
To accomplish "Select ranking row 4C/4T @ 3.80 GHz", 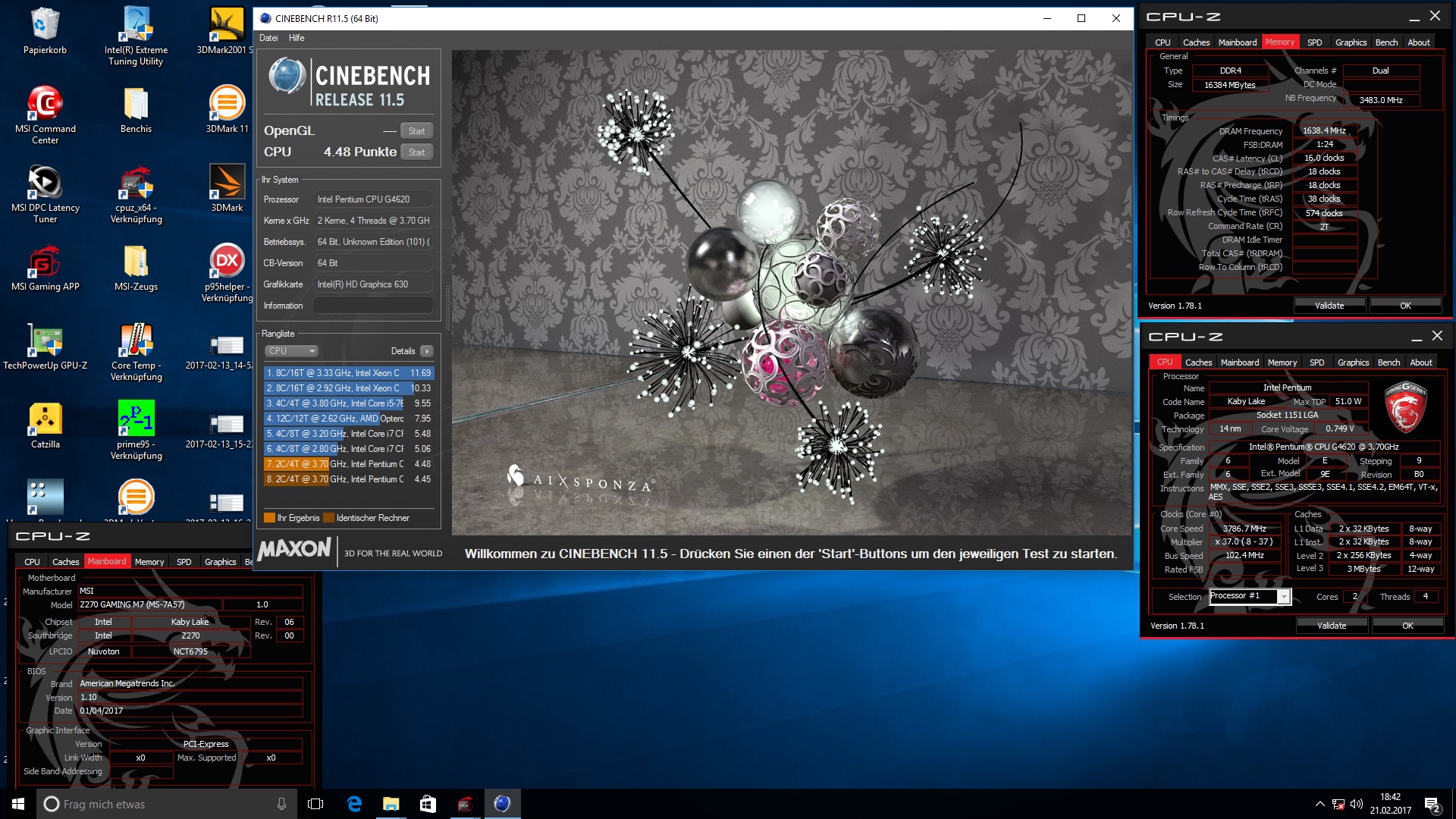I will point(349,403).
